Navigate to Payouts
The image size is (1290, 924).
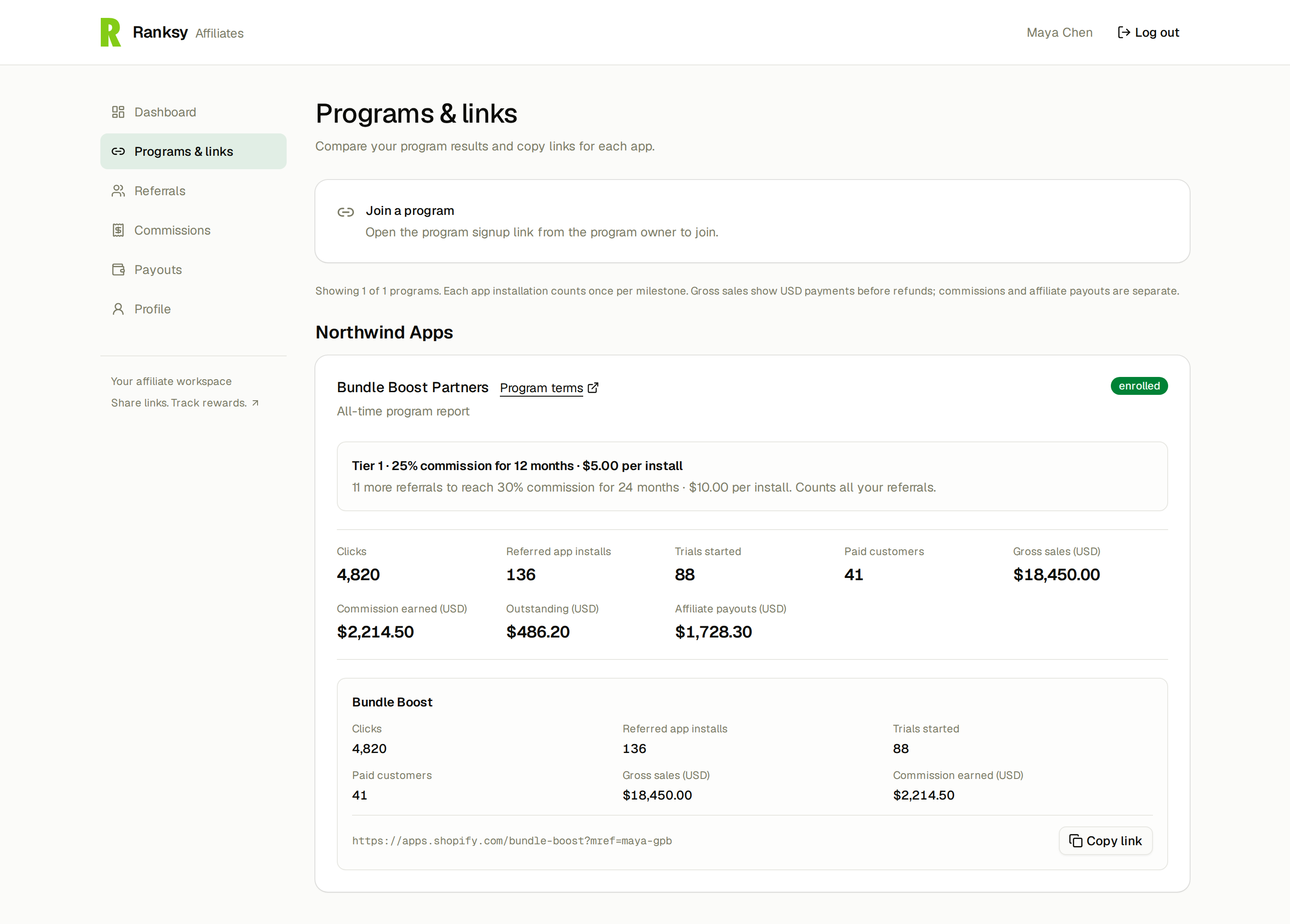(193, 269)
